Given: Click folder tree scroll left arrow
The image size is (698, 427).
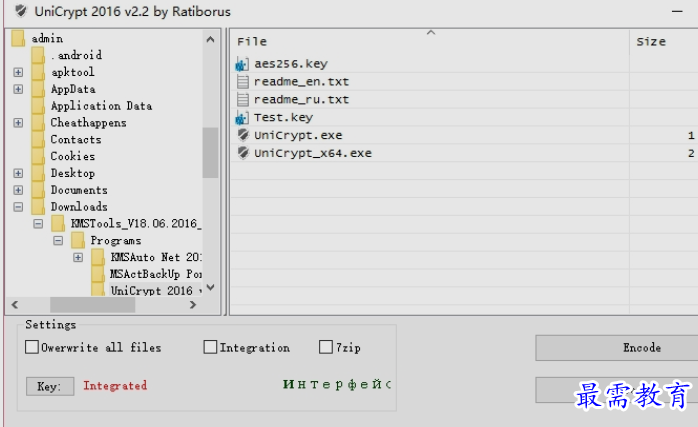Looking at the screenshot, I should [15, 305].
